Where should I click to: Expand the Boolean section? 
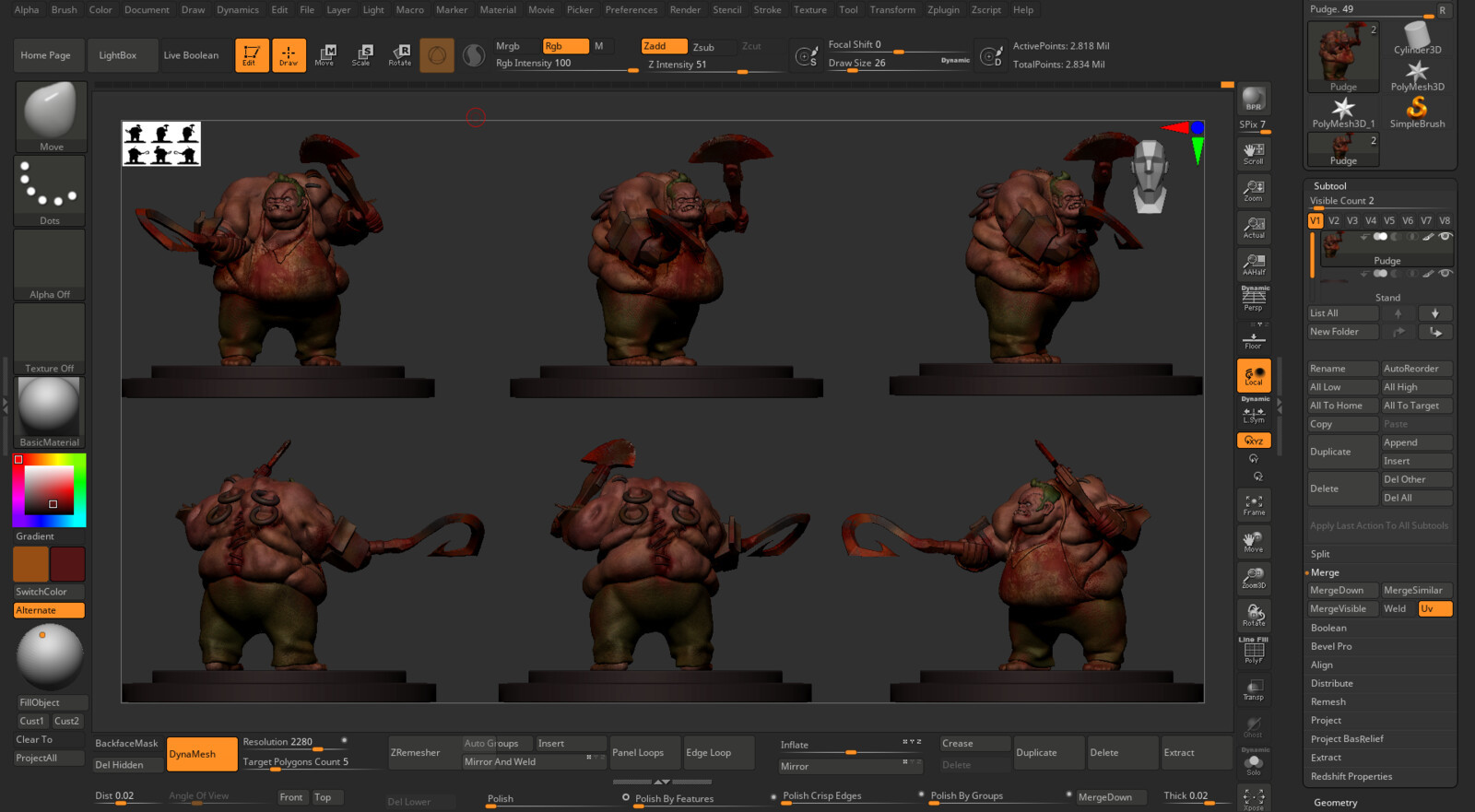pyautogui.click(x=1328, y=628)
